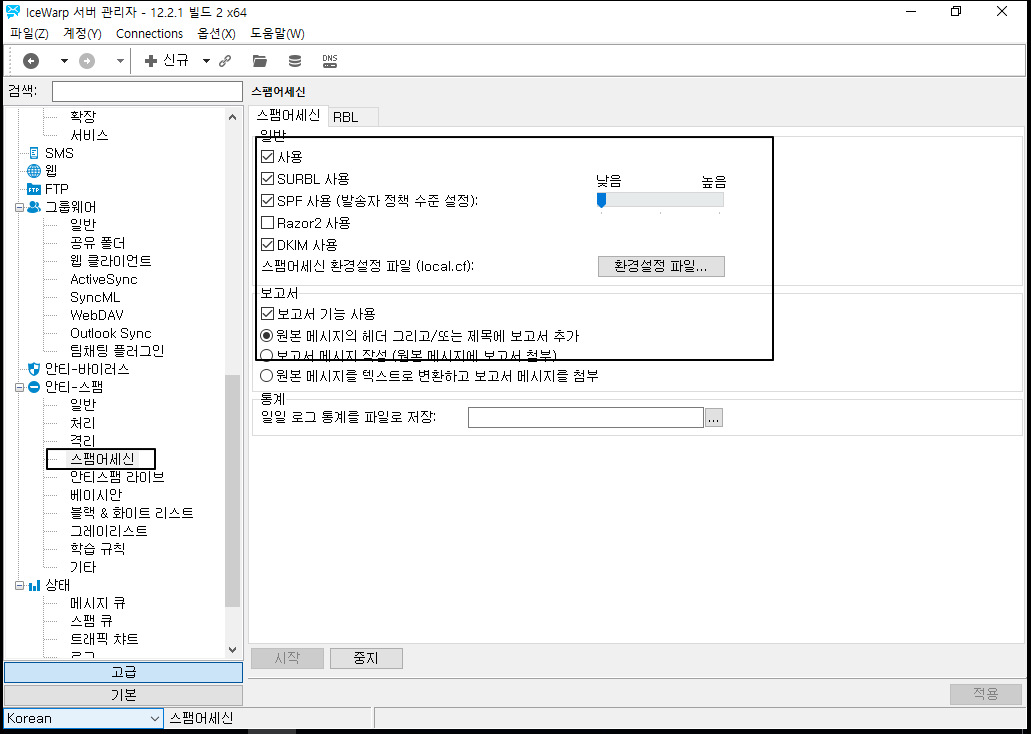
Task: Select the 그룹웨어 people icon
Action: pos(34,207)
